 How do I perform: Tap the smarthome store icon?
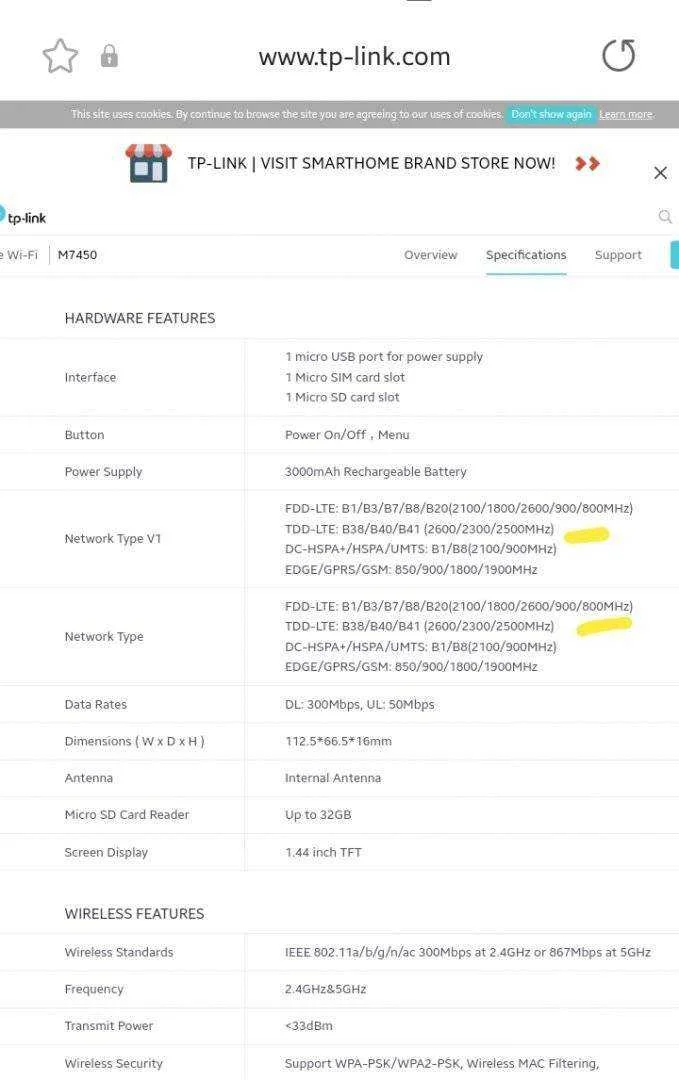pyautogui.click(x=149, y=163)
